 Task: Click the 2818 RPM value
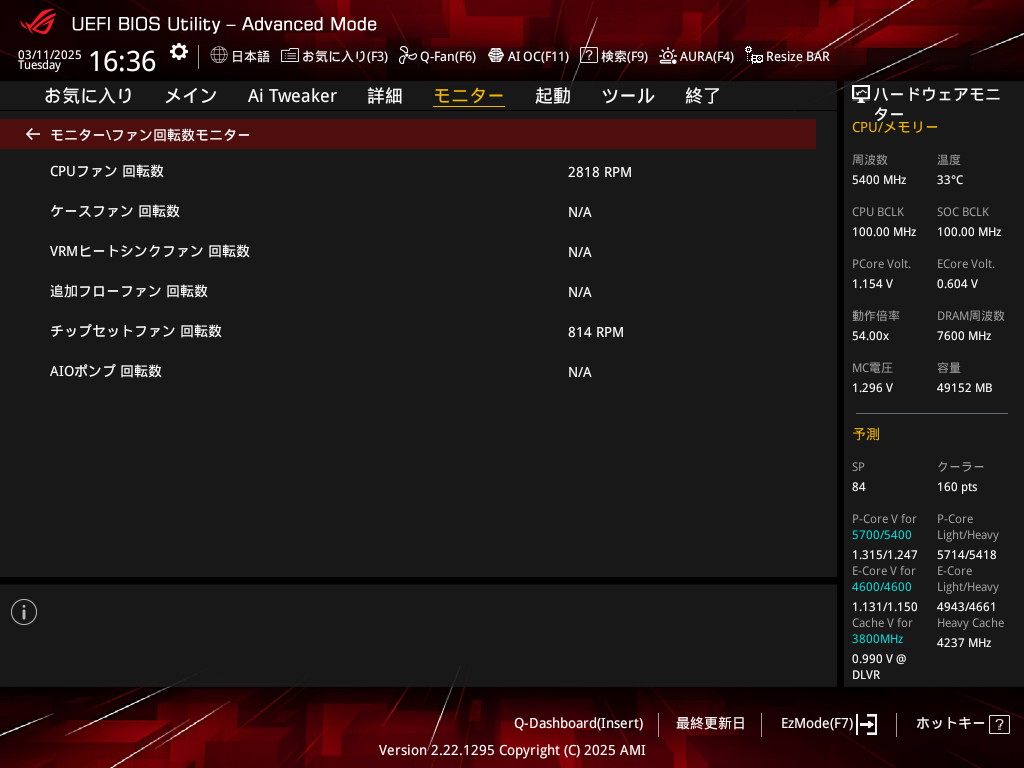coord(600,172)
